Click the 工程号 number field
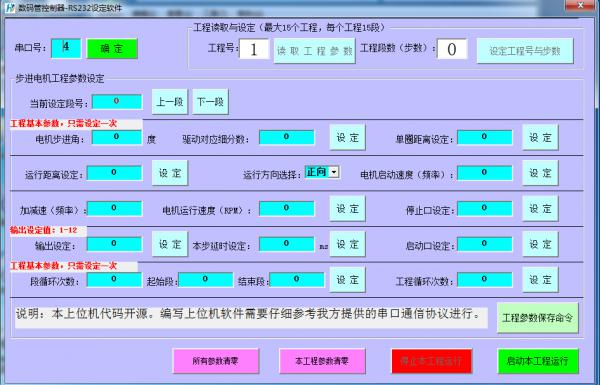Image resolution: width=600 pixels, height=385 pixels. [254, 49]
